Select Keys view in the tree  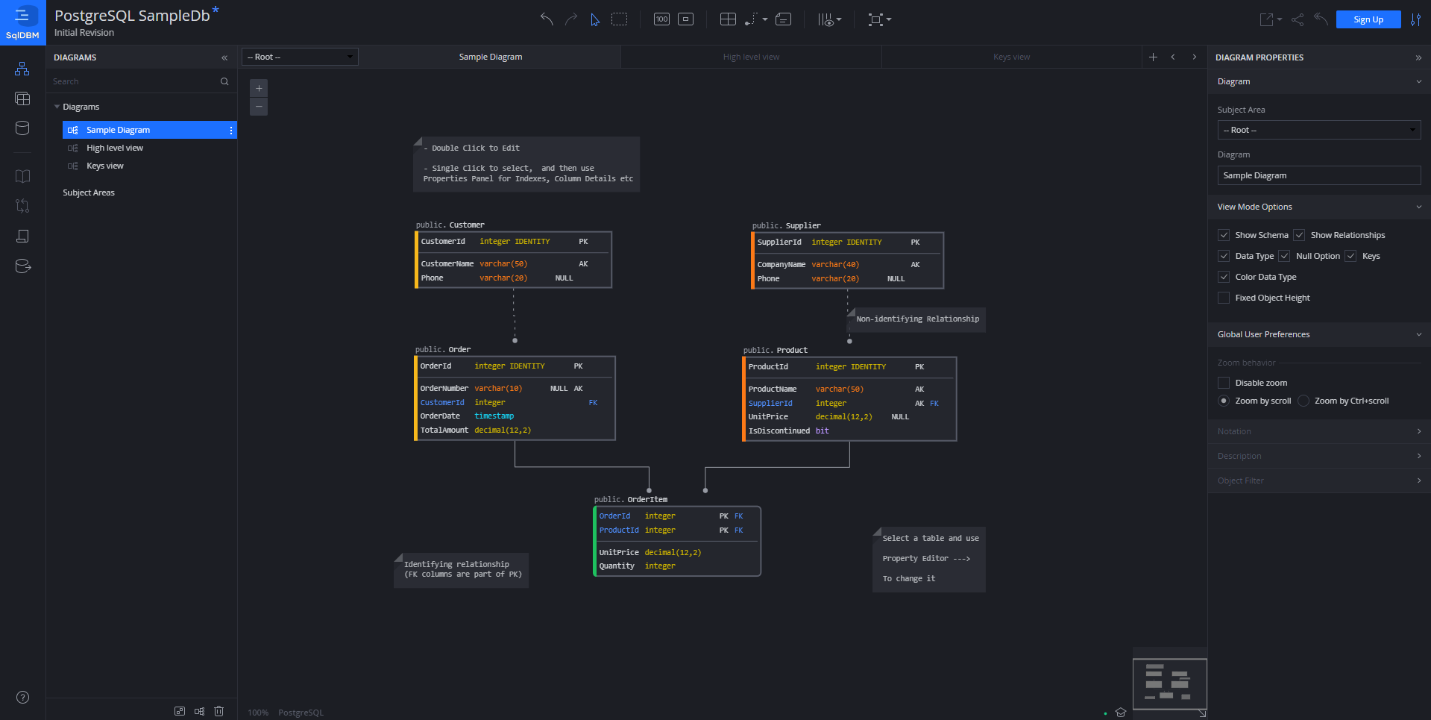[x=105, y=166]
